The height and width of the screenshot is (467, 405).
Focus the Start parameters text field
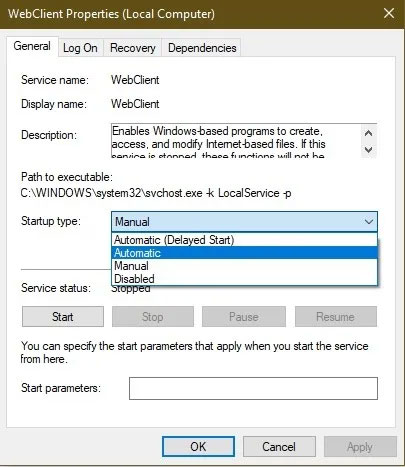tap(253, 388)
